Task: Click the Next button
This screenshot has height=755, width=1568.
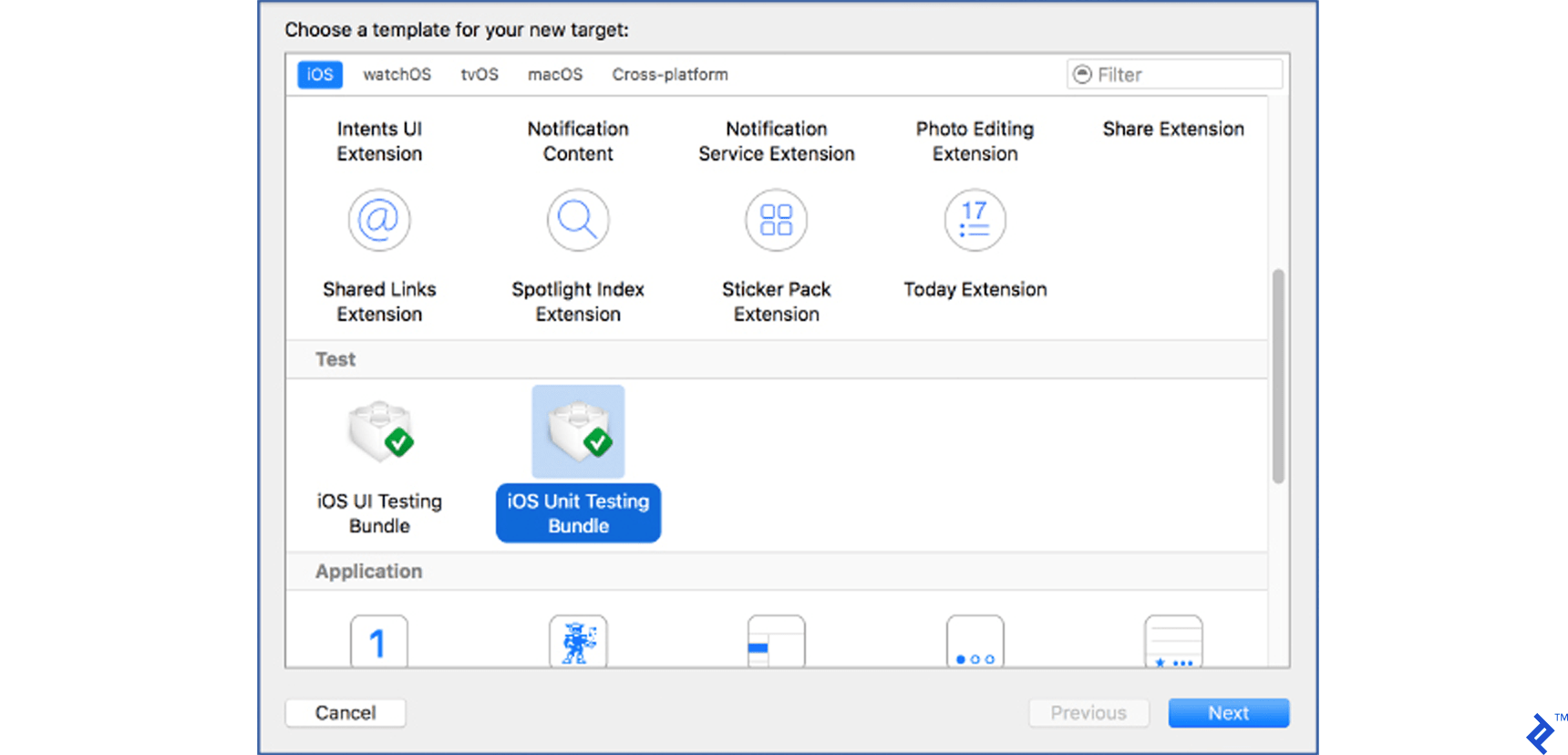Action: coord(1229,713)
